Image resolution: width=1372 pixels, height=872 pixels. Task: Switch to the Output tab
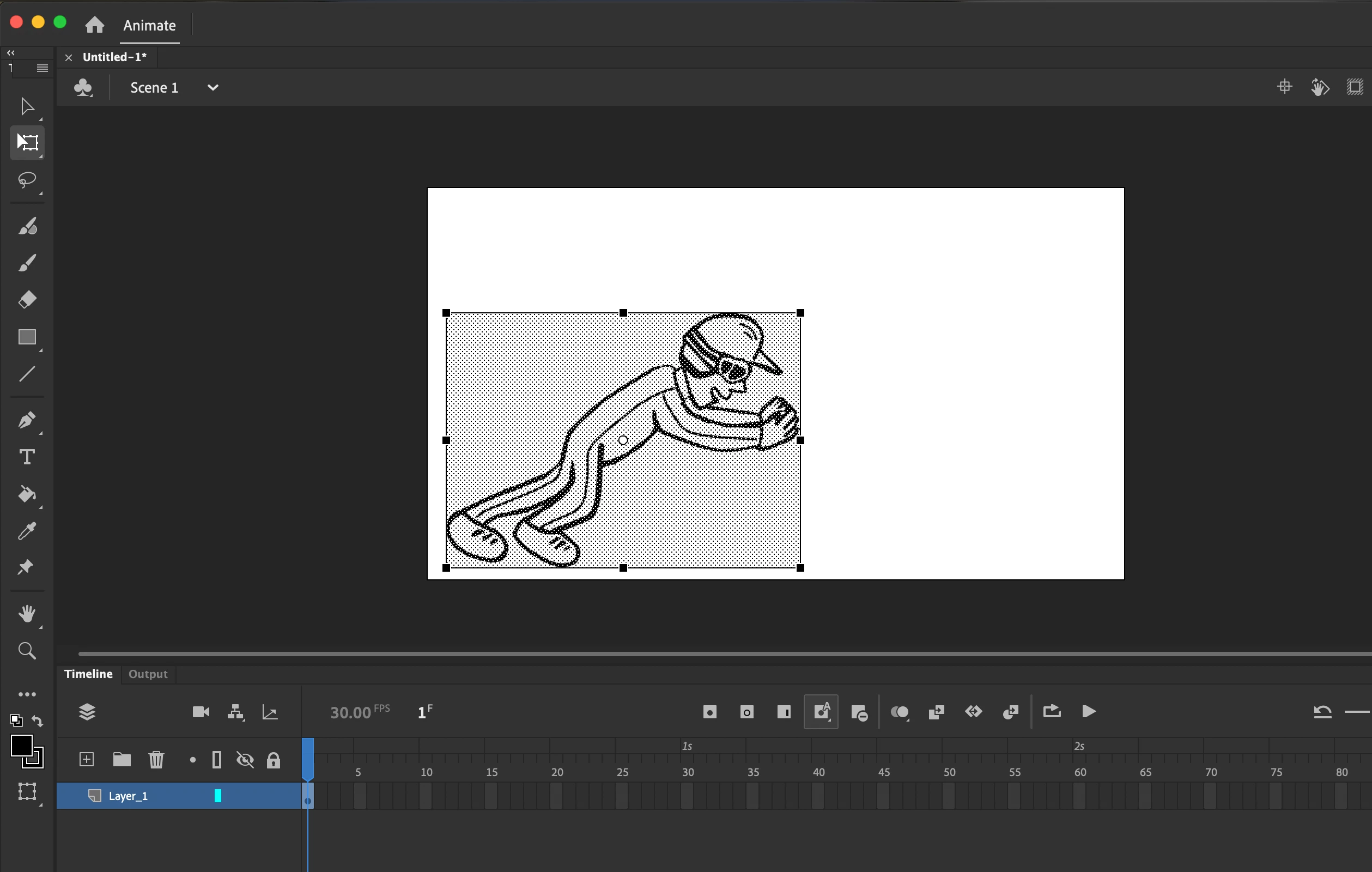point(148,674)
